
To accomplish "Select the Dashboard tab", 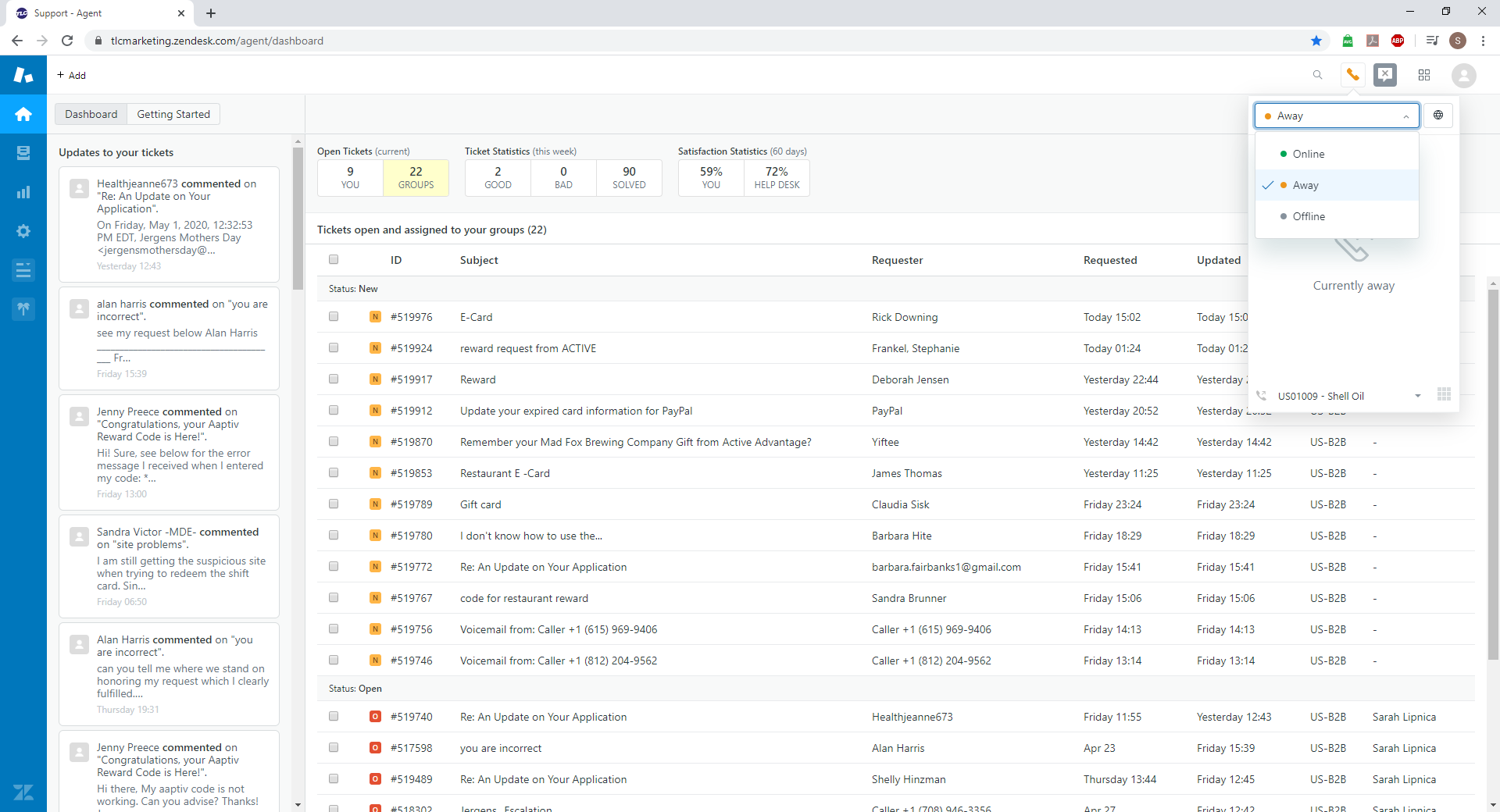I will 91,114.
